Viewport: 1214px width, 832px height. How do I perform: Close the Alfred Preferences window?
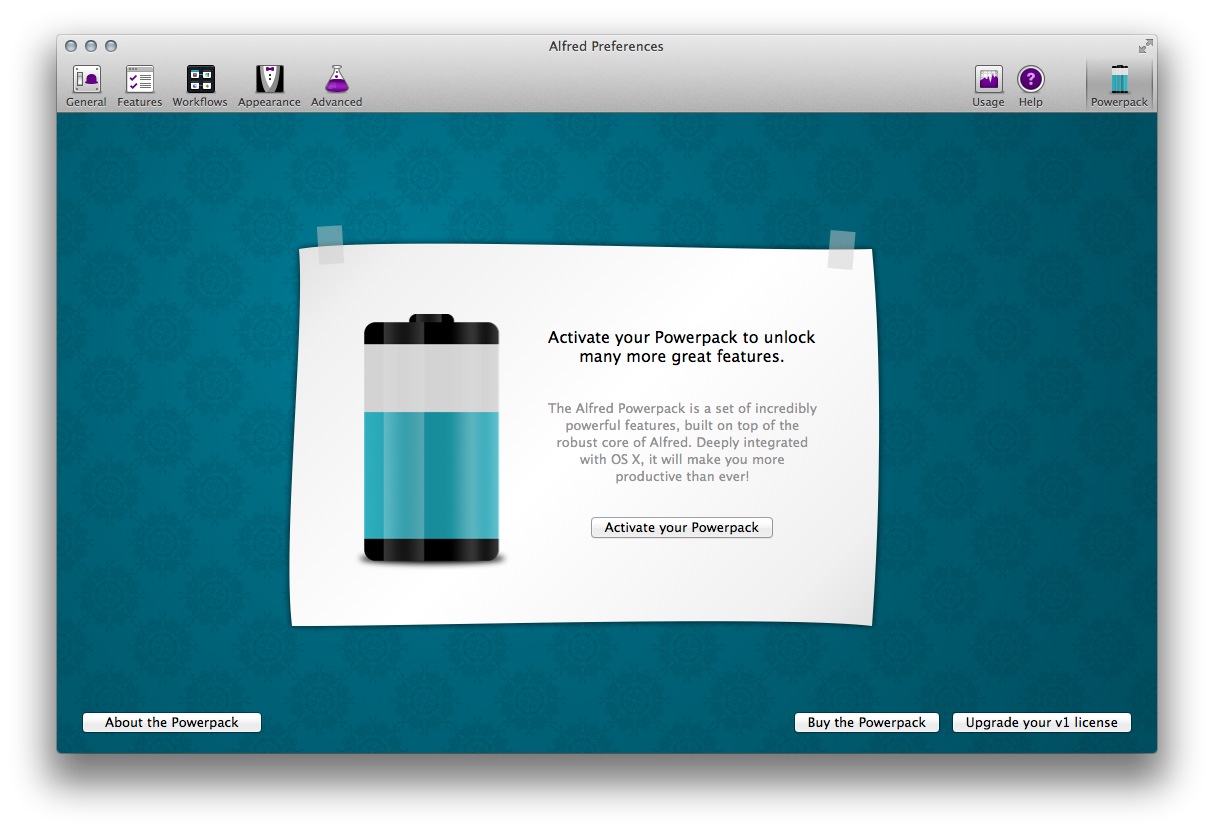click(x=71, y=46)
